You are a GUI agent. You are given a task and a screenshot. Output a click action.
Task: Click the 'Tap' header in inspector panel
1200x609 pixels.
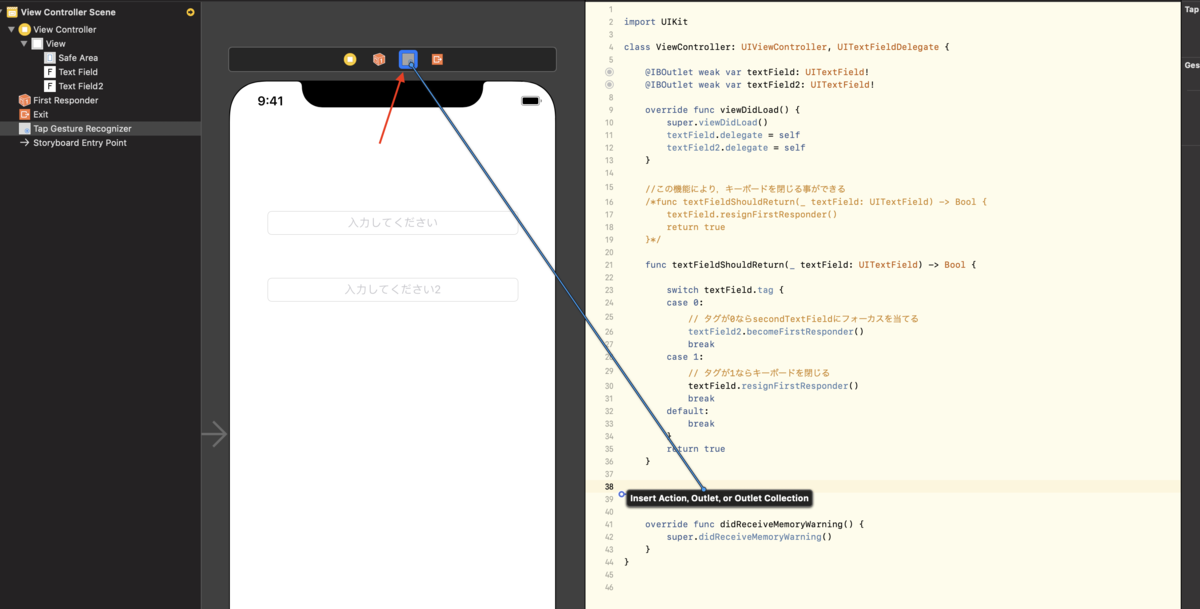[x=1191, y=8]
